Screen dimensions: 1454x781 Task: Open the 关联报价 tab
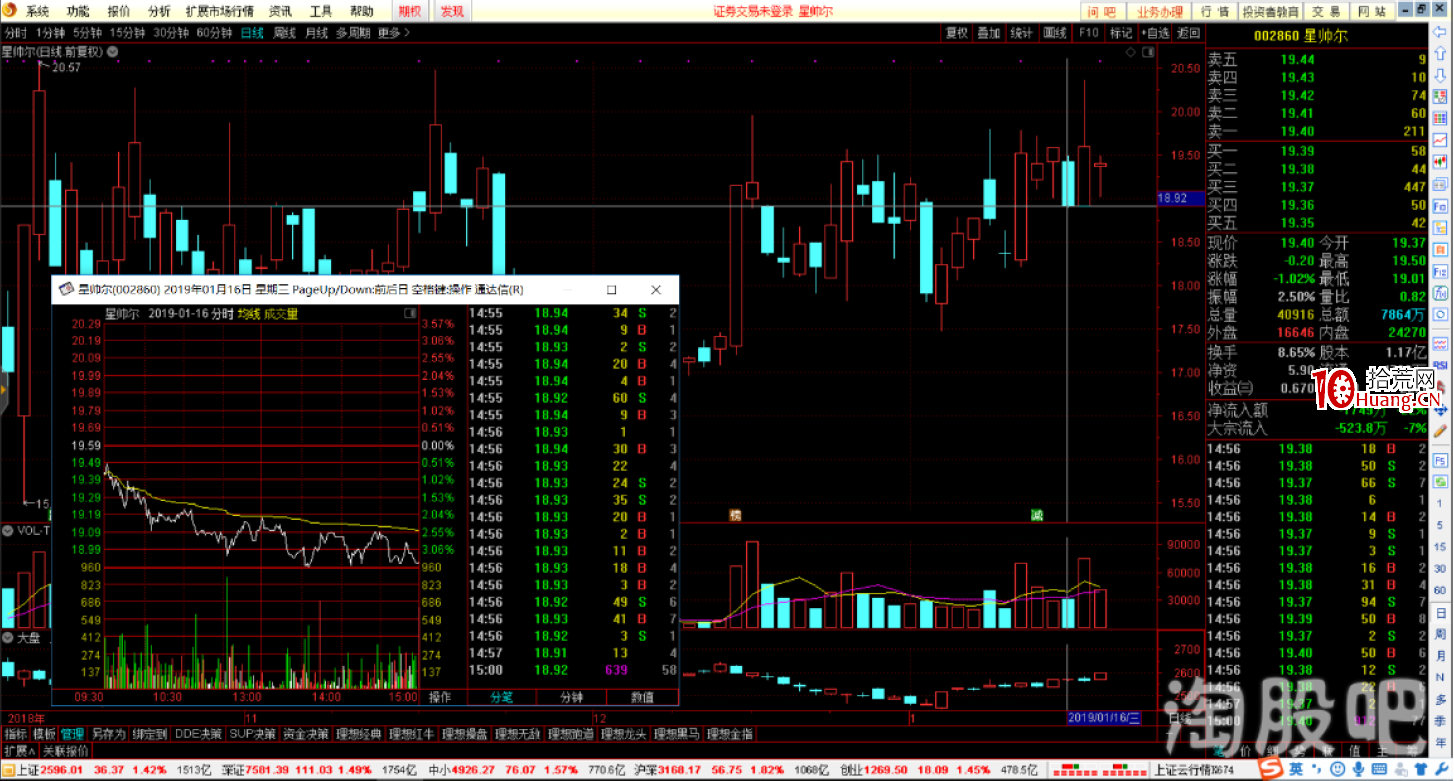click(x=65, y=750)
